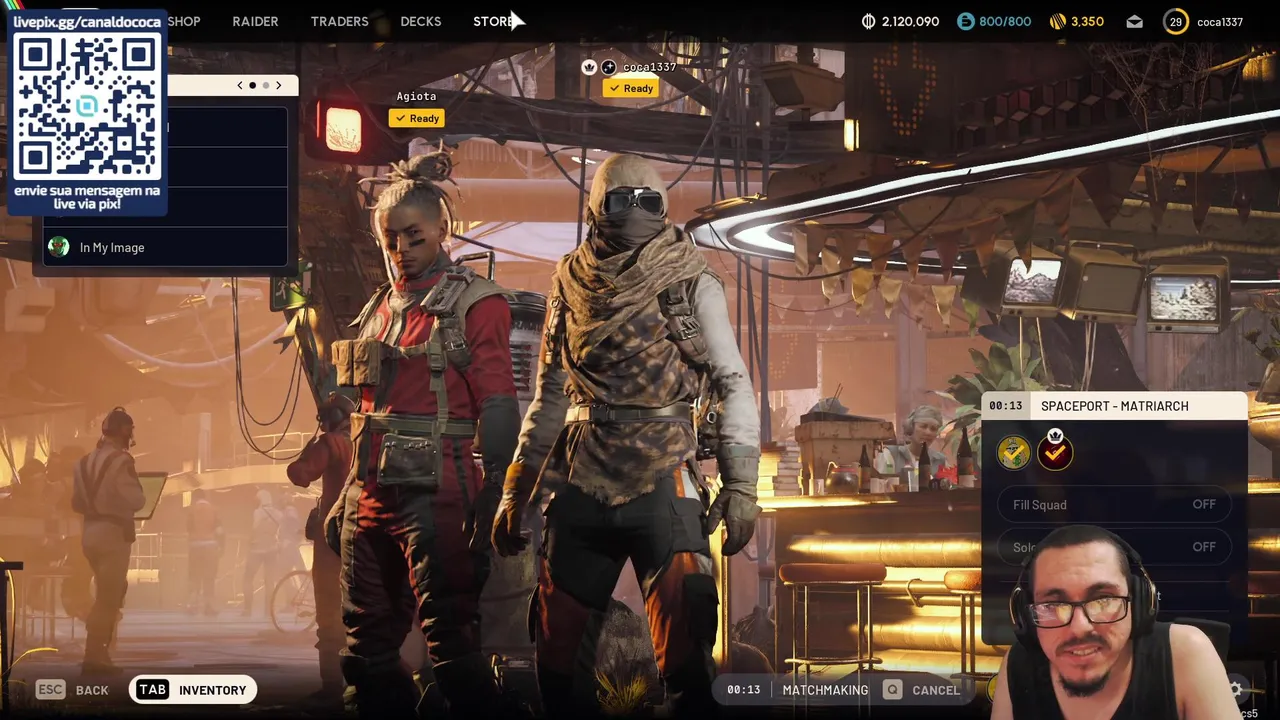Click the Agiota player name

pos(416,96)
